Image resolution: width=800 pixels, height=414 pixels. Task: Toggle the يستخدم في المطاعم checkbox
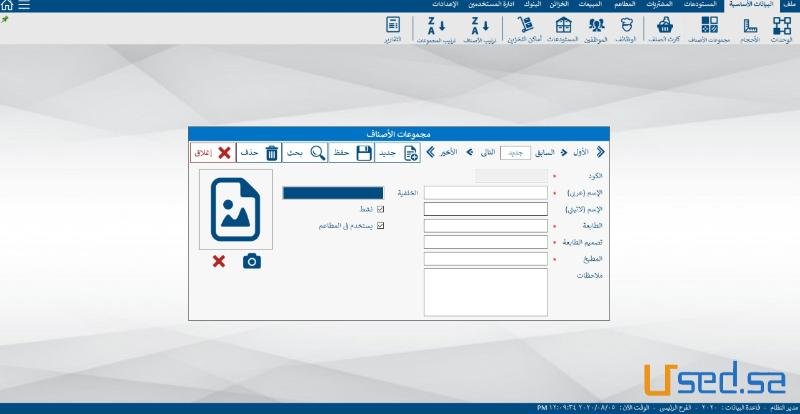380,225
